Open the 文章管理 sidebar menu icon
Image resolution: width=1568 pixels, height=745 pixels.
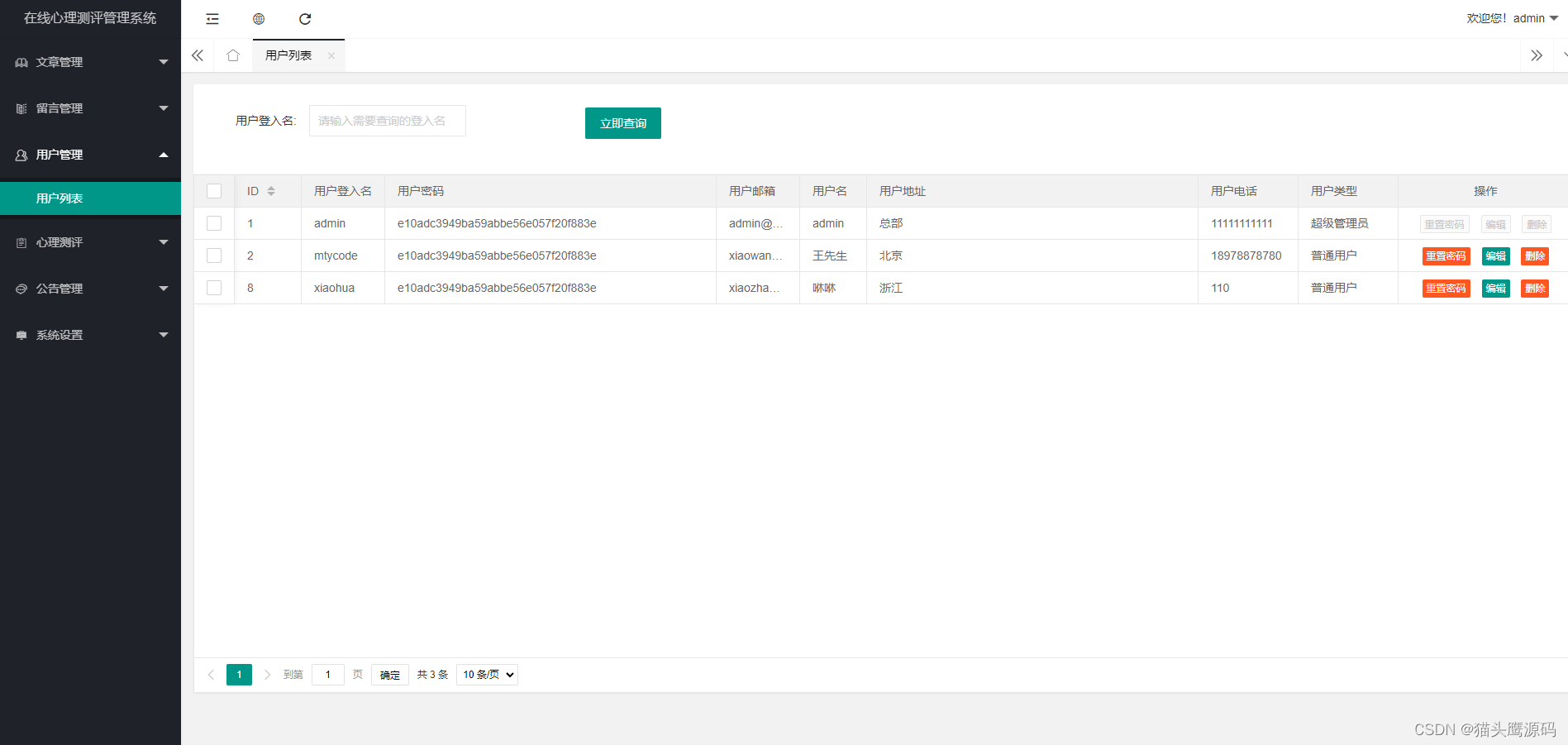point(21,62)
